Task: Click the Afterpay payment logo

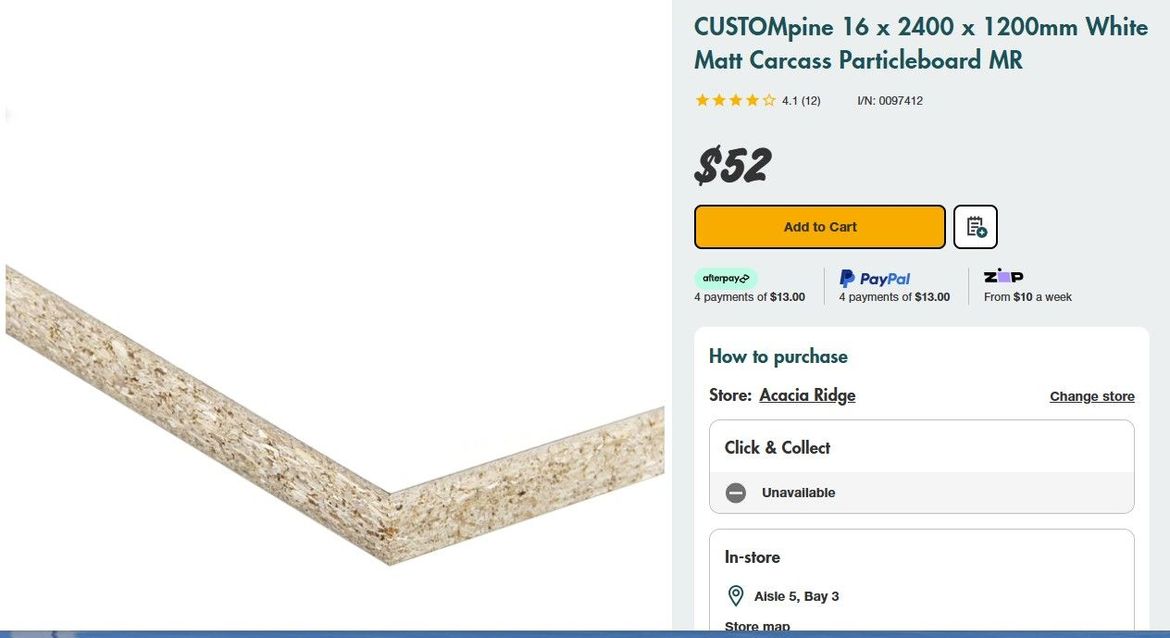Action: (726, 278)
